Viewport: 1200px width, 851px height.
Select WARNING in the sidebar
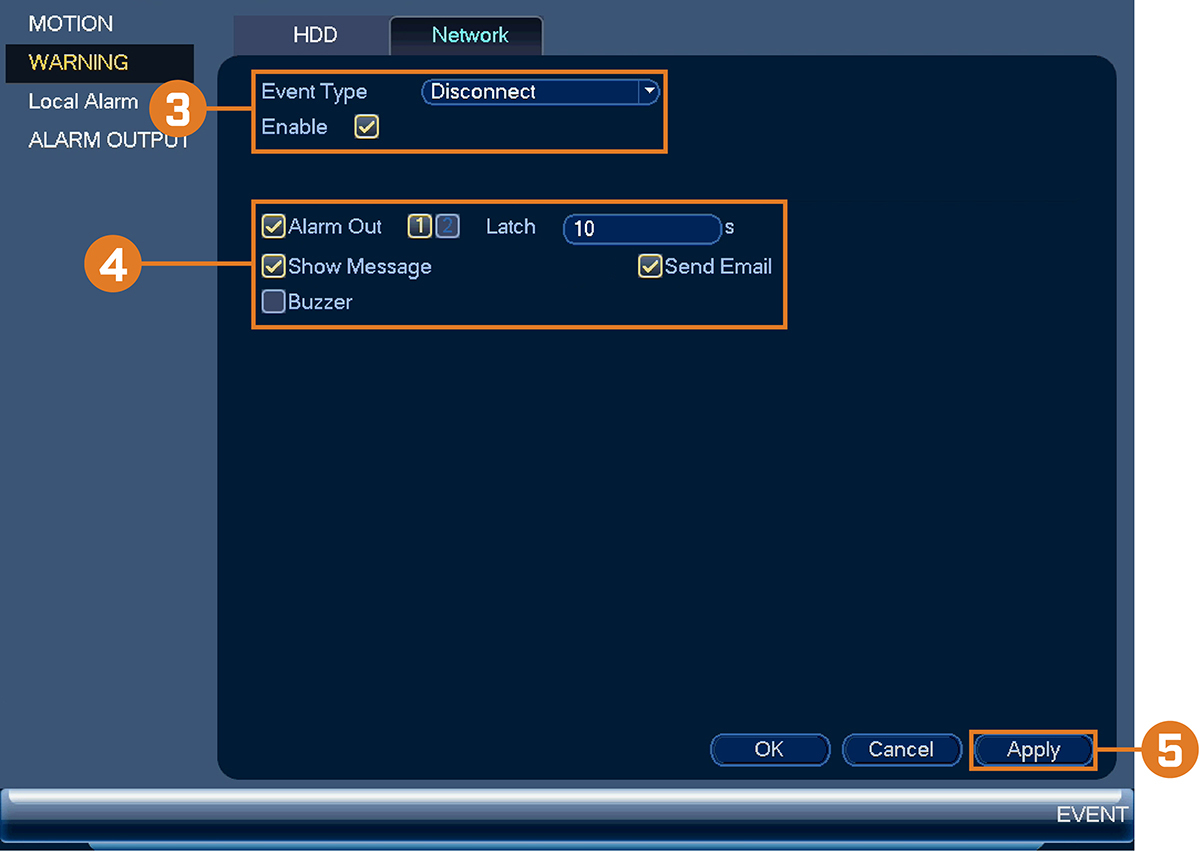coord(99,63)
